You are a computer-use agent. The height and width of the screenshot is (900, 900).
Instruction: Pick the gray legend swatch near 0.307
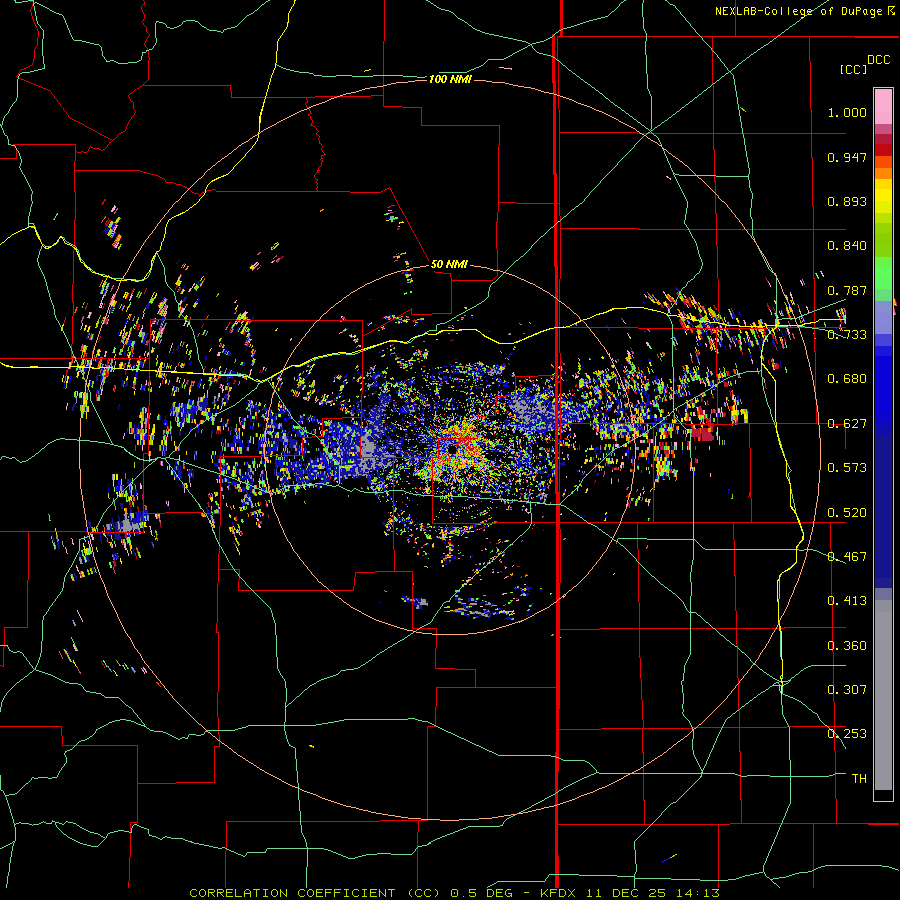pyautogui.click(x=883, y=695)
